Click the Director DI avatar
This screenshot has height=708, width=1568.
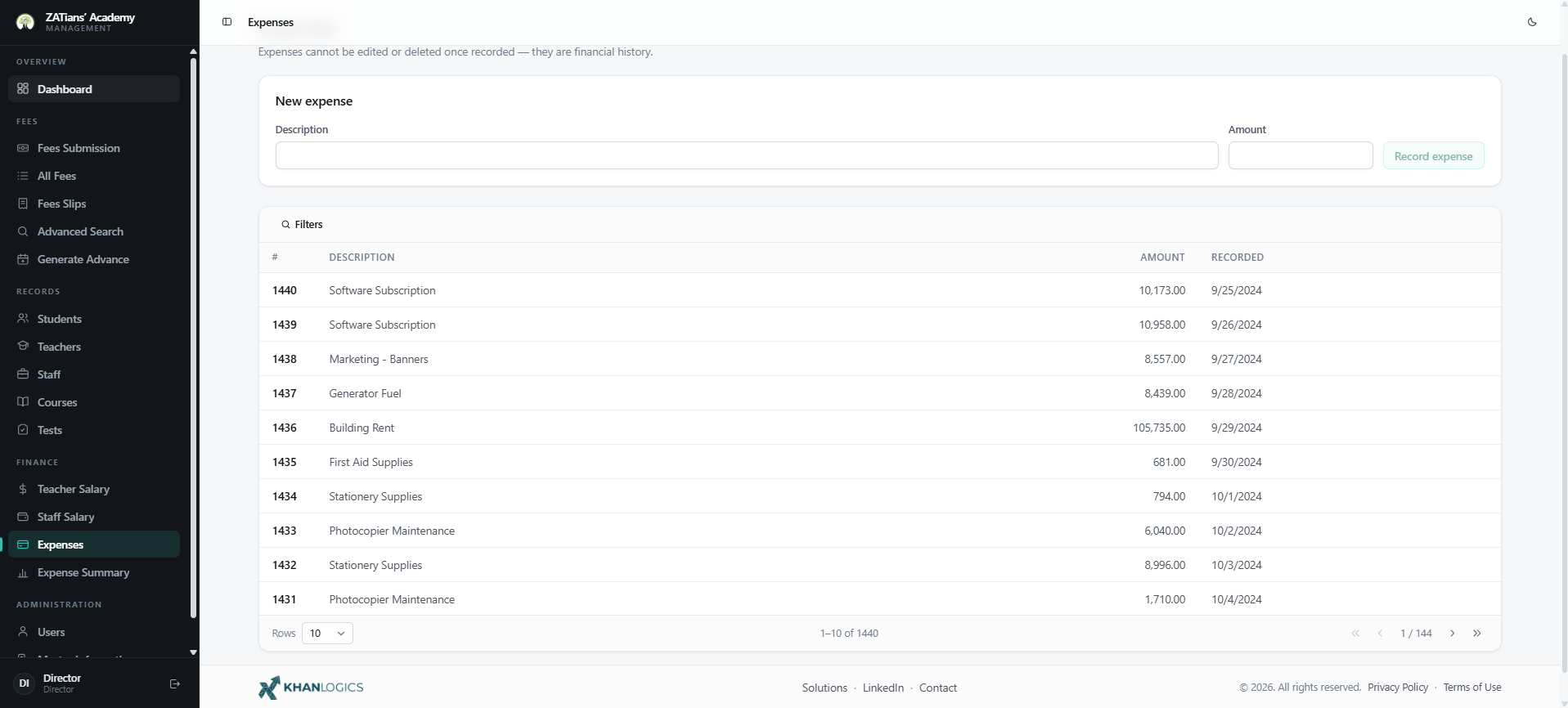[25, 683]
